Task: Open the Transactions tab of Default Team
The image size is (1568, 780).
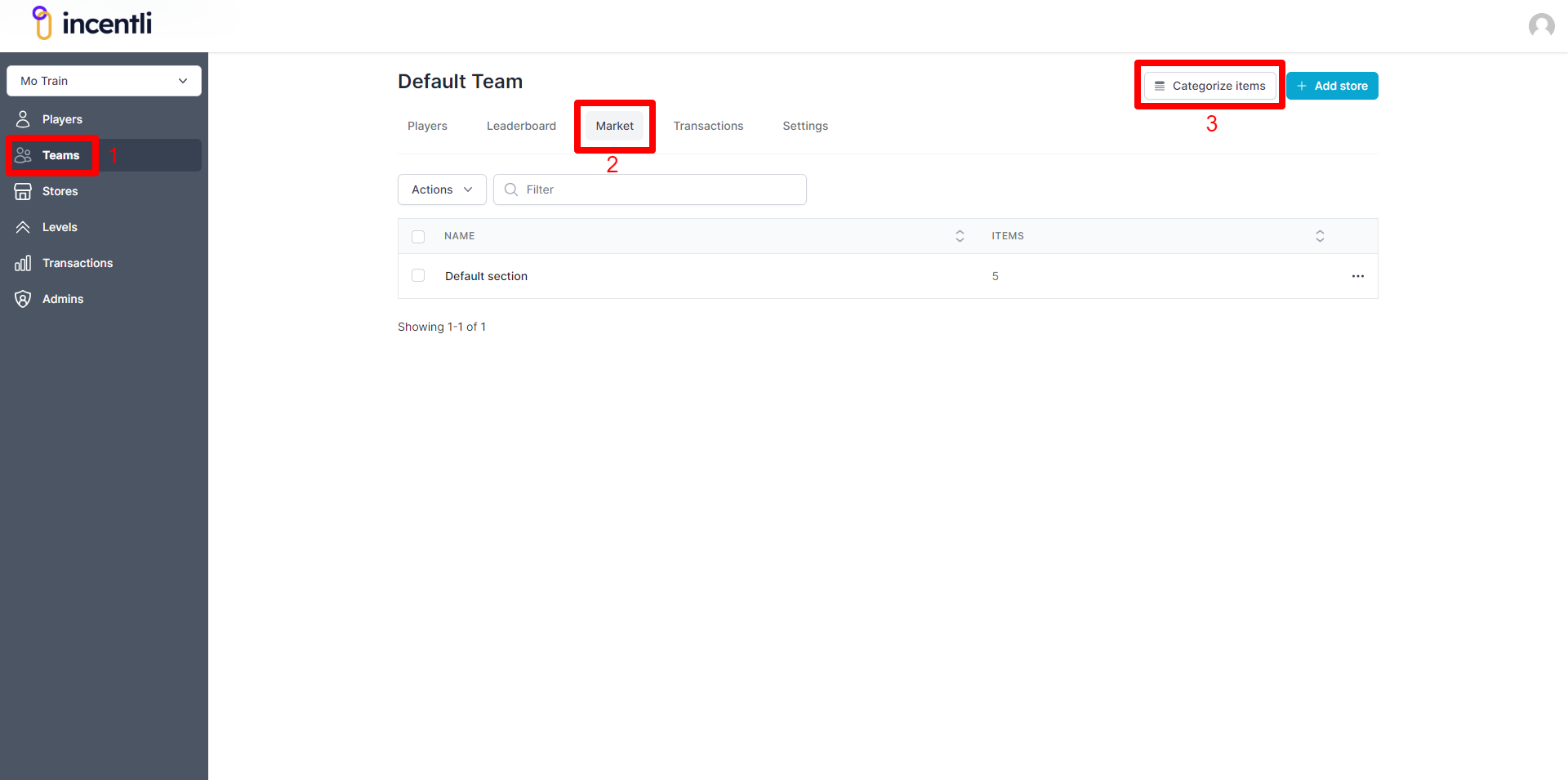Action: click(708, 126)
